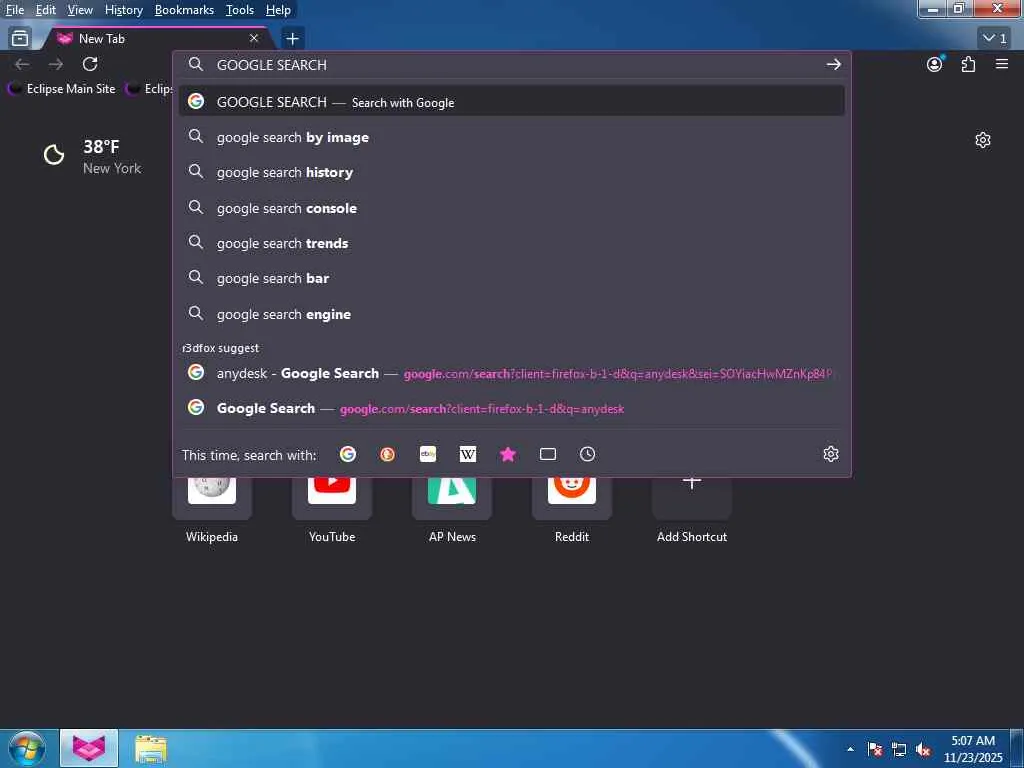Search history with the clock icon
The image size is (1024, 768).
588,454
